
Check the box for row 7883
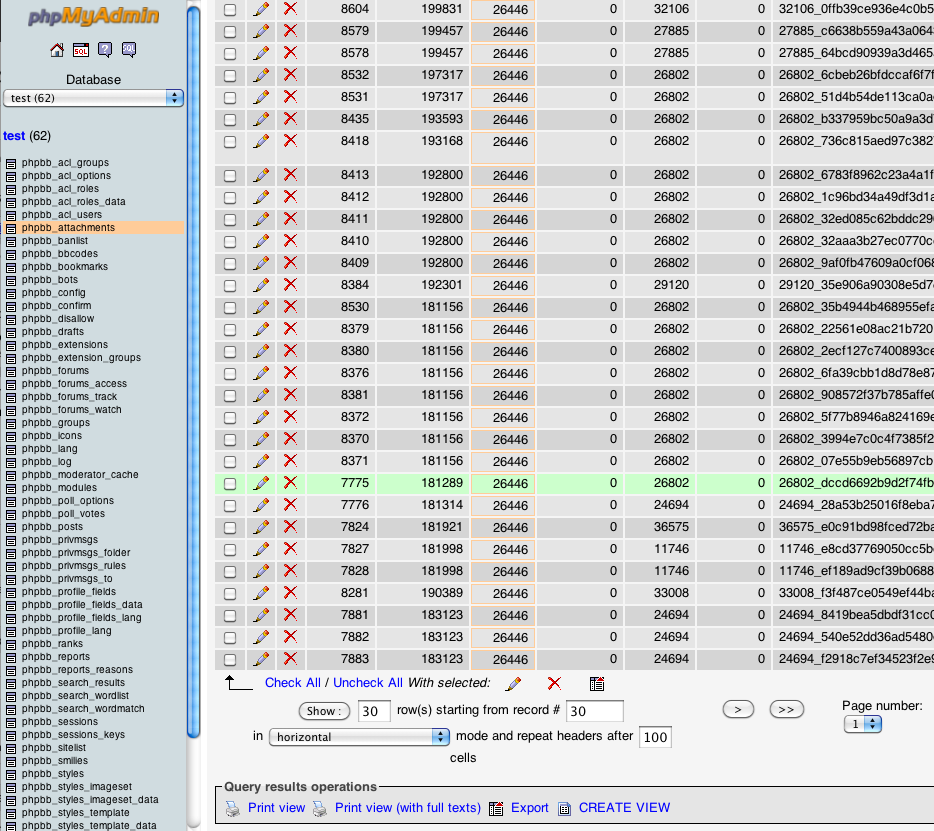[230, 659]
